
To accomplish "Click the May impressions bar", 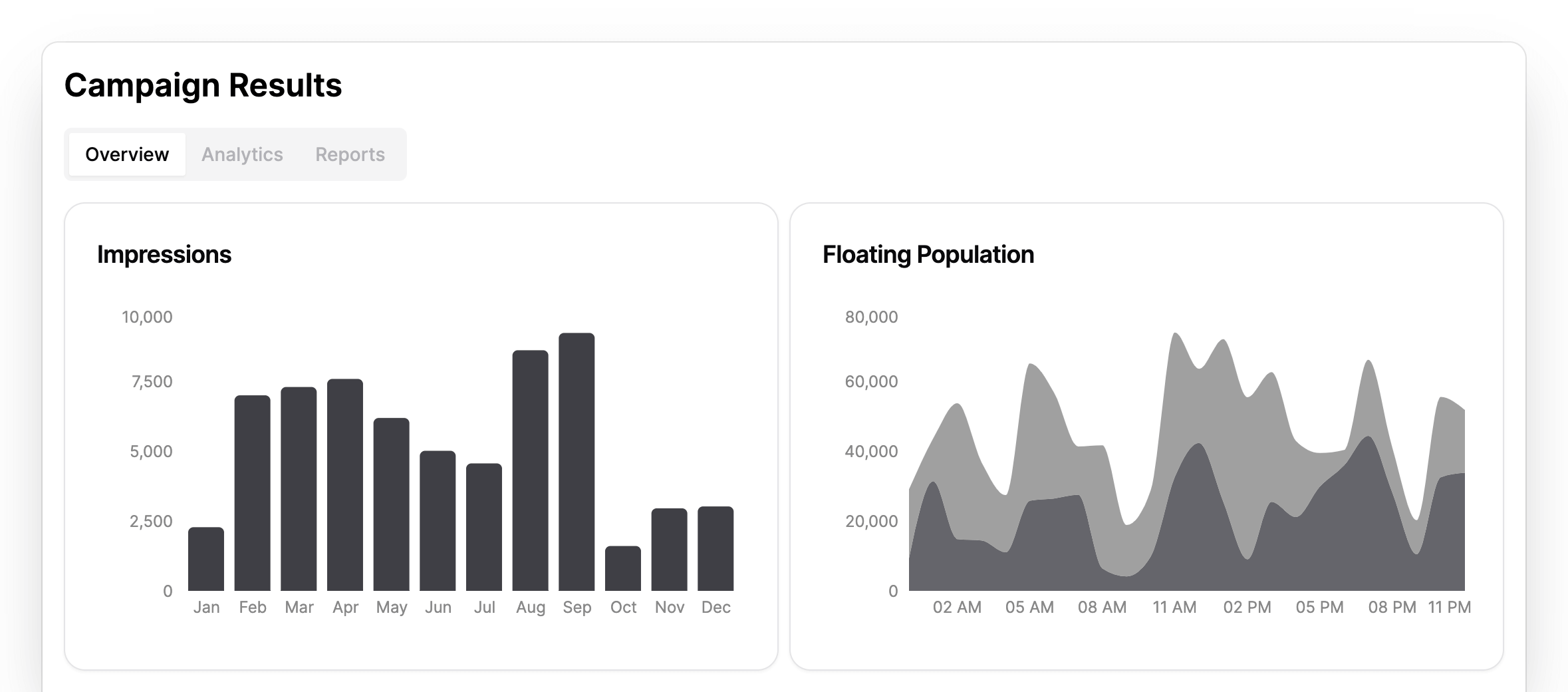I will [x=391, y=504].
